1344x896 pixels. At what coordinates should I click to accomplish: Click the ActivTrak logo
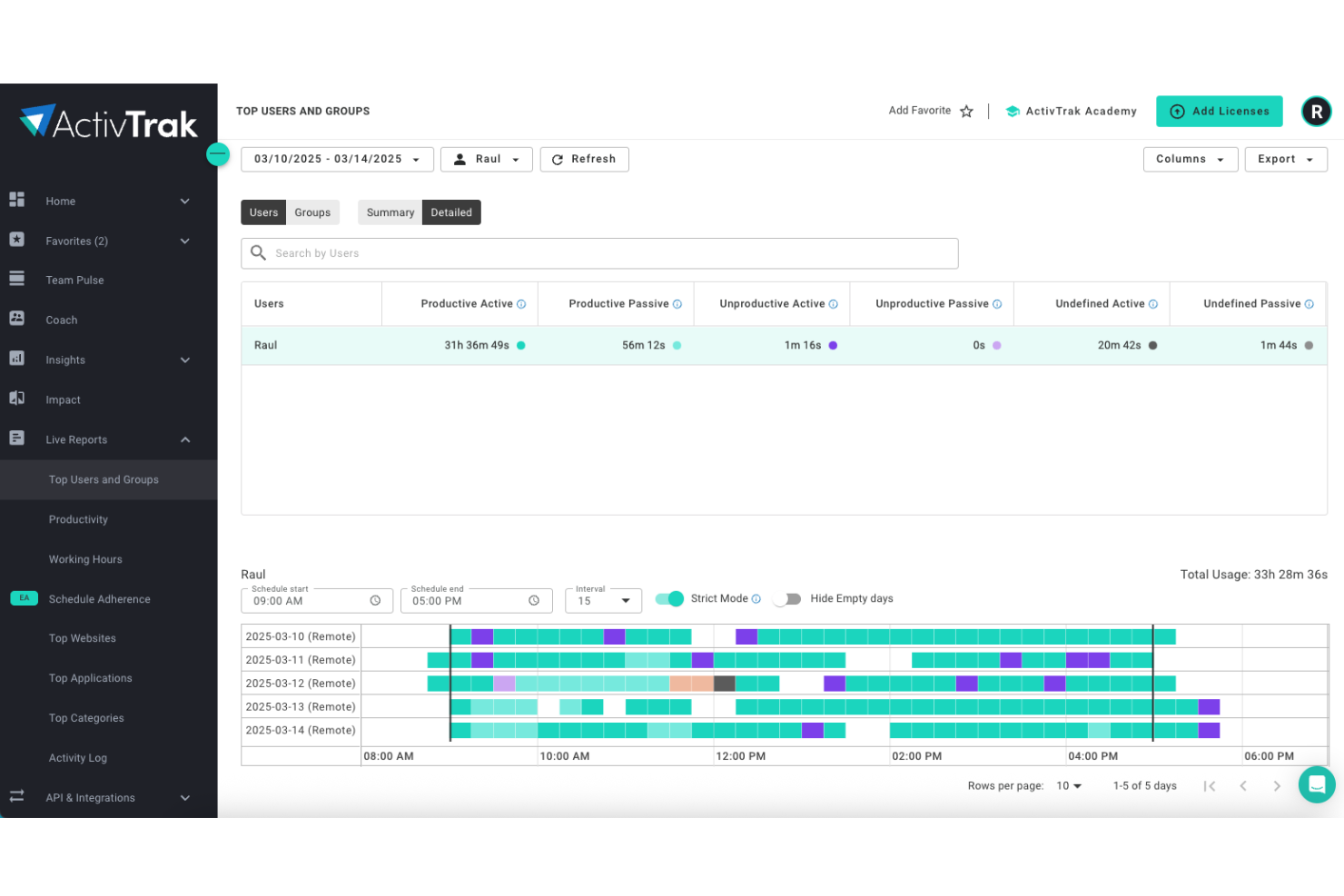coord(109,122)
